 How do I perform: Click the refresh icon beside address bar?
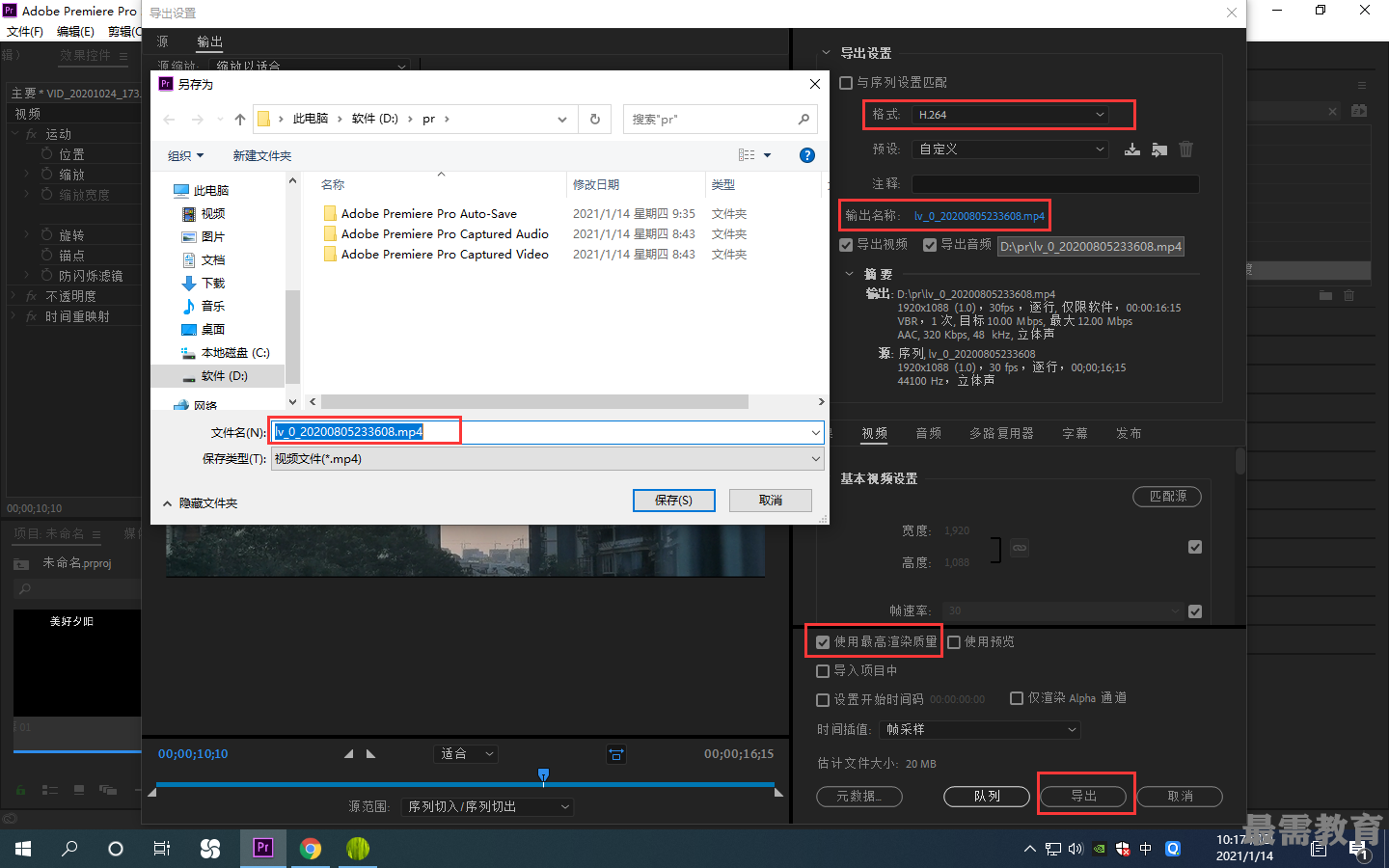tap(595, 120)
